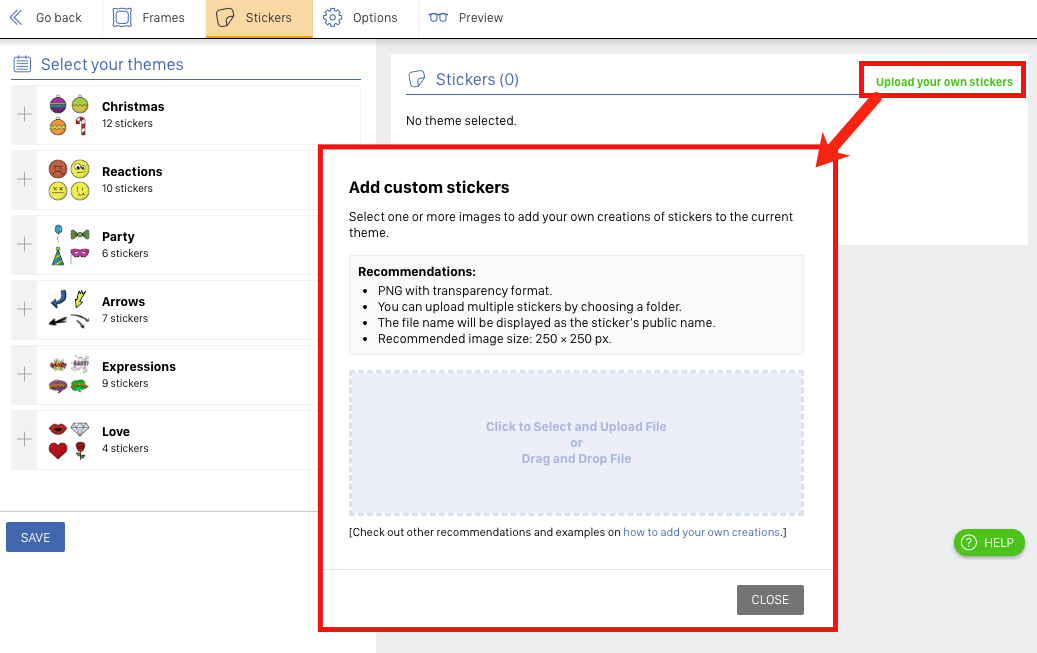
Task: Click 'Upload your own stickers' link
Action: 944,82
